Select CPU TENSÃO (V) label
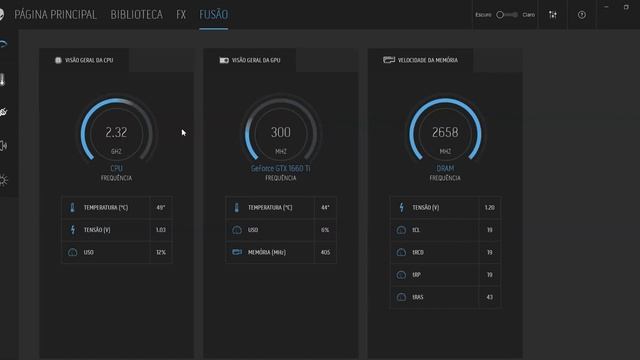The image size is (640, 360). 97,230
